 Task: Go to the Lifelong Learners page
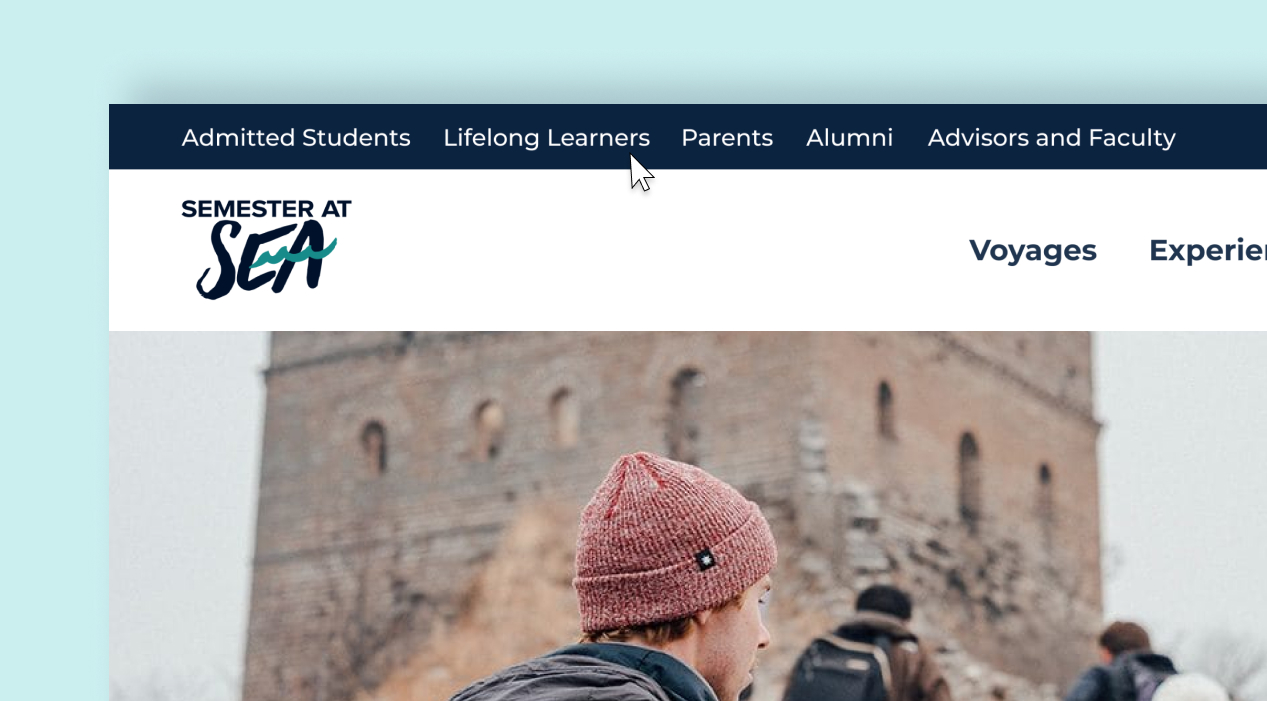[x=546, y=137]
